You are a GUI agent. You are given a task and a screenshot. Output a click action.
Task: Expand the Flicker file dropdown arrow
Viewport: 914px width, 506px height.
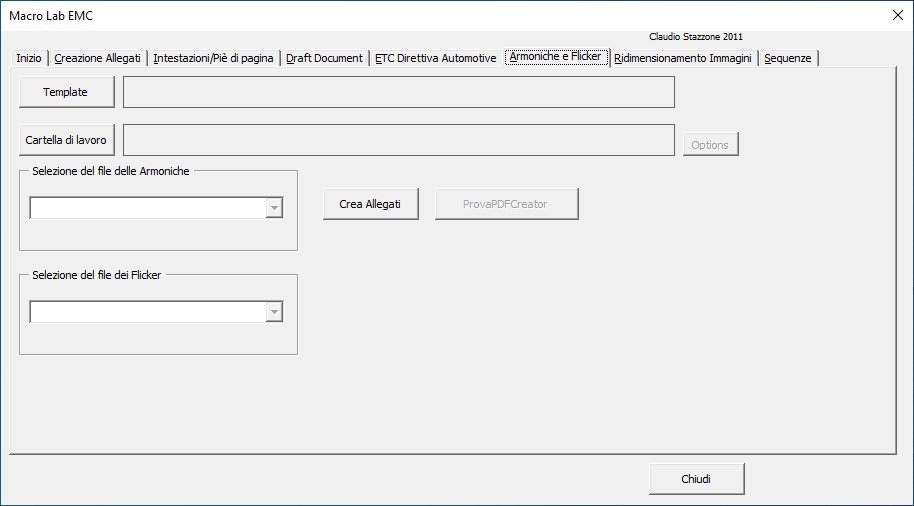pyautogui.click(x=274, y=313)
